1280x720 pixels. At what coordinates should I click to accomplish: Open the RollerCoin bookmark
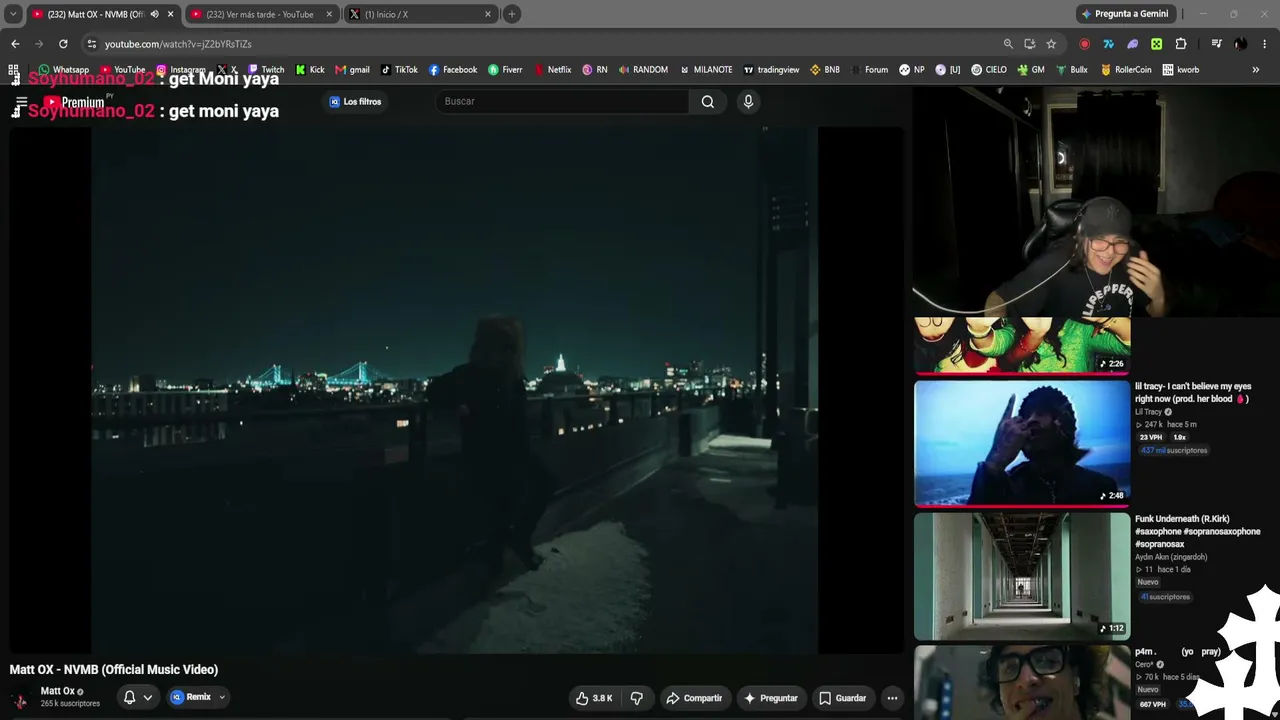coord(1126,70)
